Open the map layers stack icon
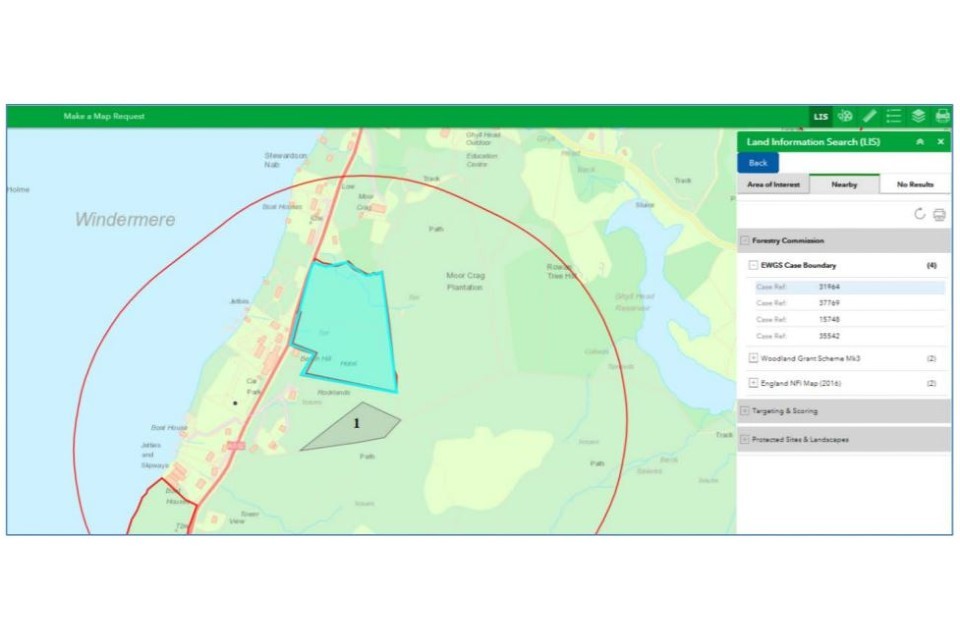960x640 pixels. pos(918,116)
